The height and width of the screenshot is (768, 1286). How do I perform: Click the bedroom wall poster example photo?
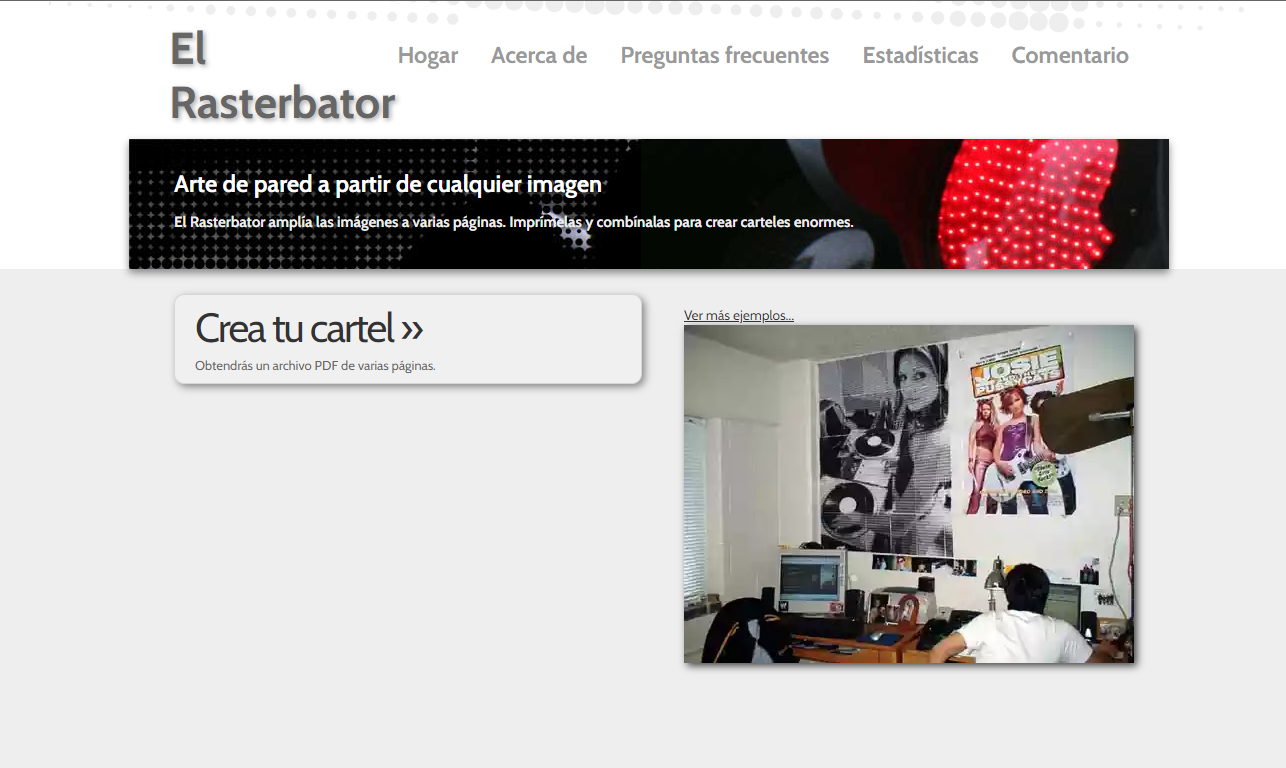pyautogui.click(x=908, y=493)
